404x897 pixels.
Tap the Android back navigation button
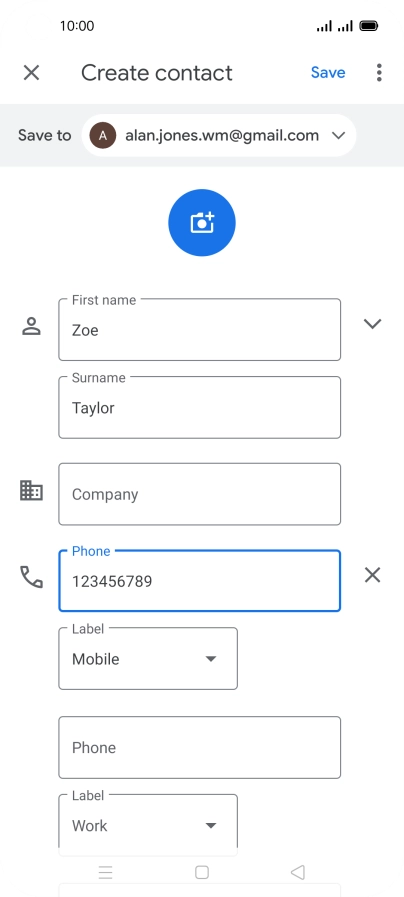tap(298, 872)
